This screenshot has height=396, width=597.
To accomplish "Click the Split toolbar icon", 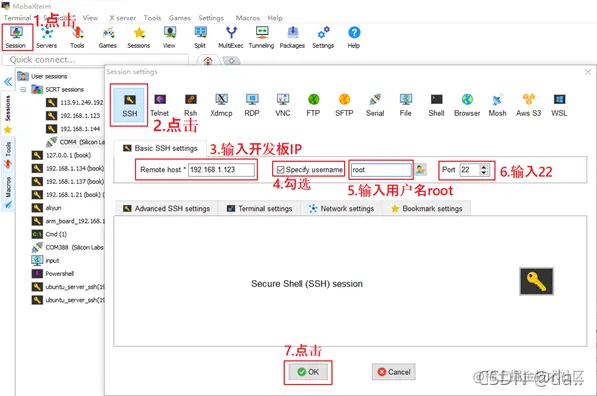I will tap(200, 37).
